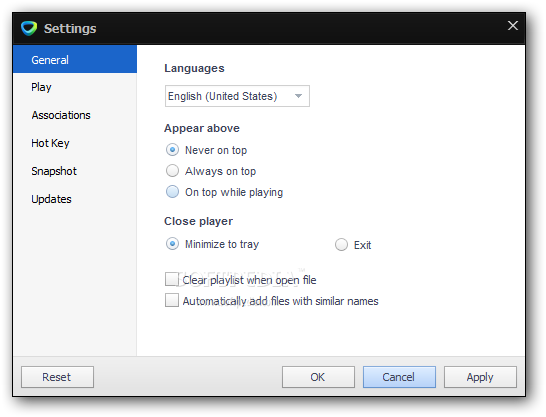Expand the Languages dropdown arrow
The height and width of the screenshot is (417, 546).
(298, 96)
